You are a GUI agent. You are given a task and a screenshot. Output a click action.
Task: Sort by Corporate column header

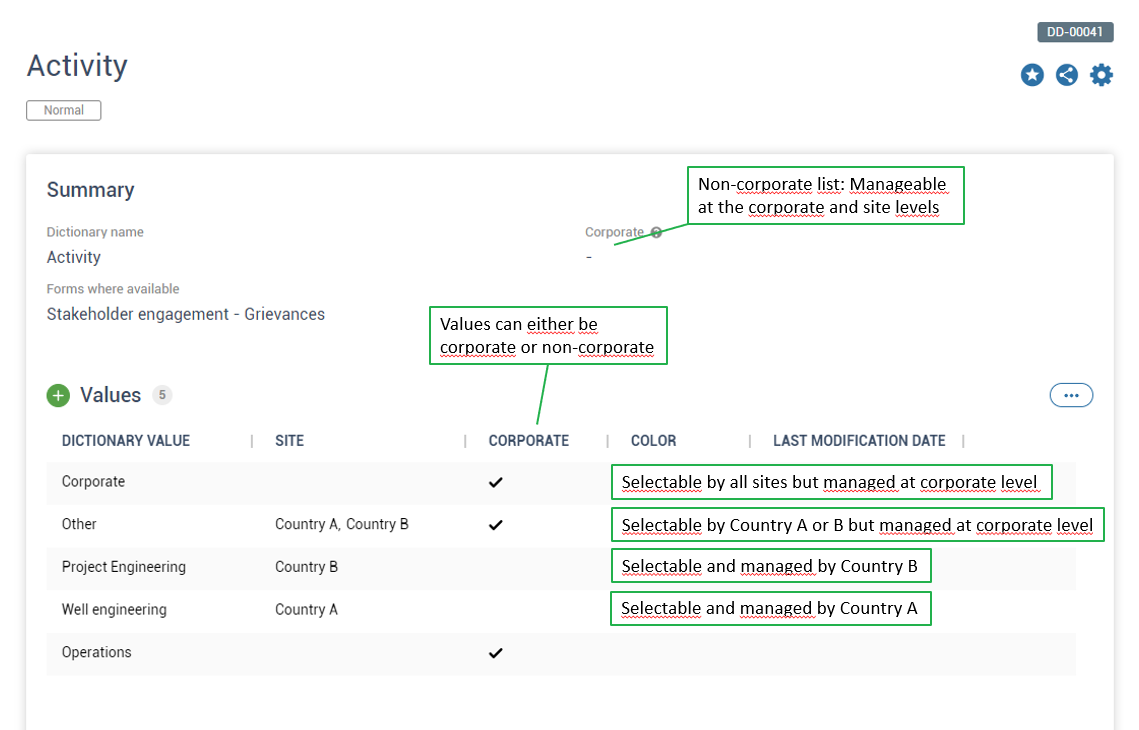(528, 441)
